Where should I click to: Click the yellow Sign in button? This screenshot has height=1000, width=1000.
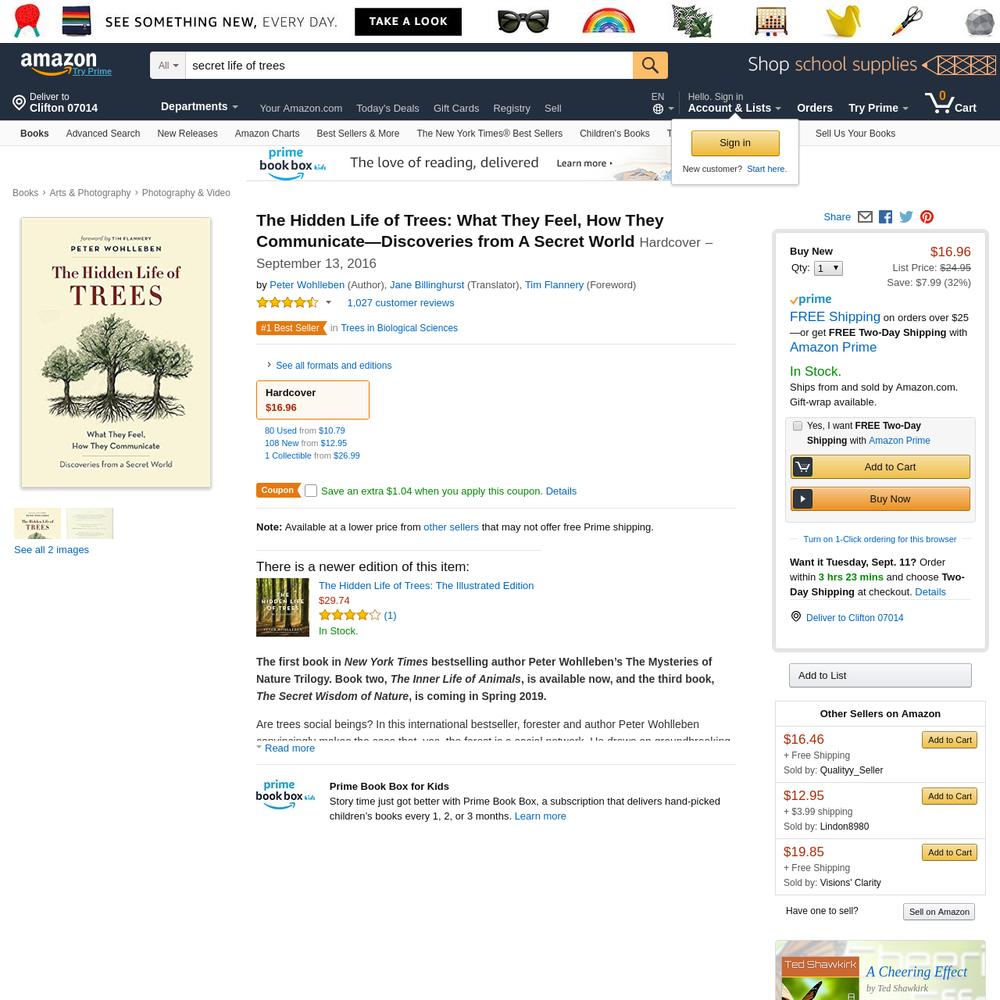pos(735,143)
